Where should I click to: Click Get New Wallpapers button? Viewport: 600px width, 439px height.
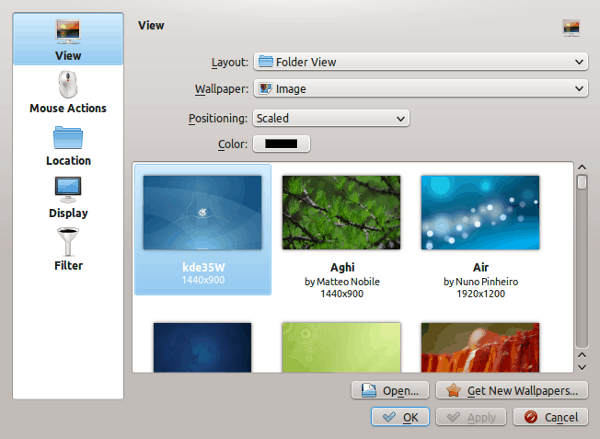(512, 390)
